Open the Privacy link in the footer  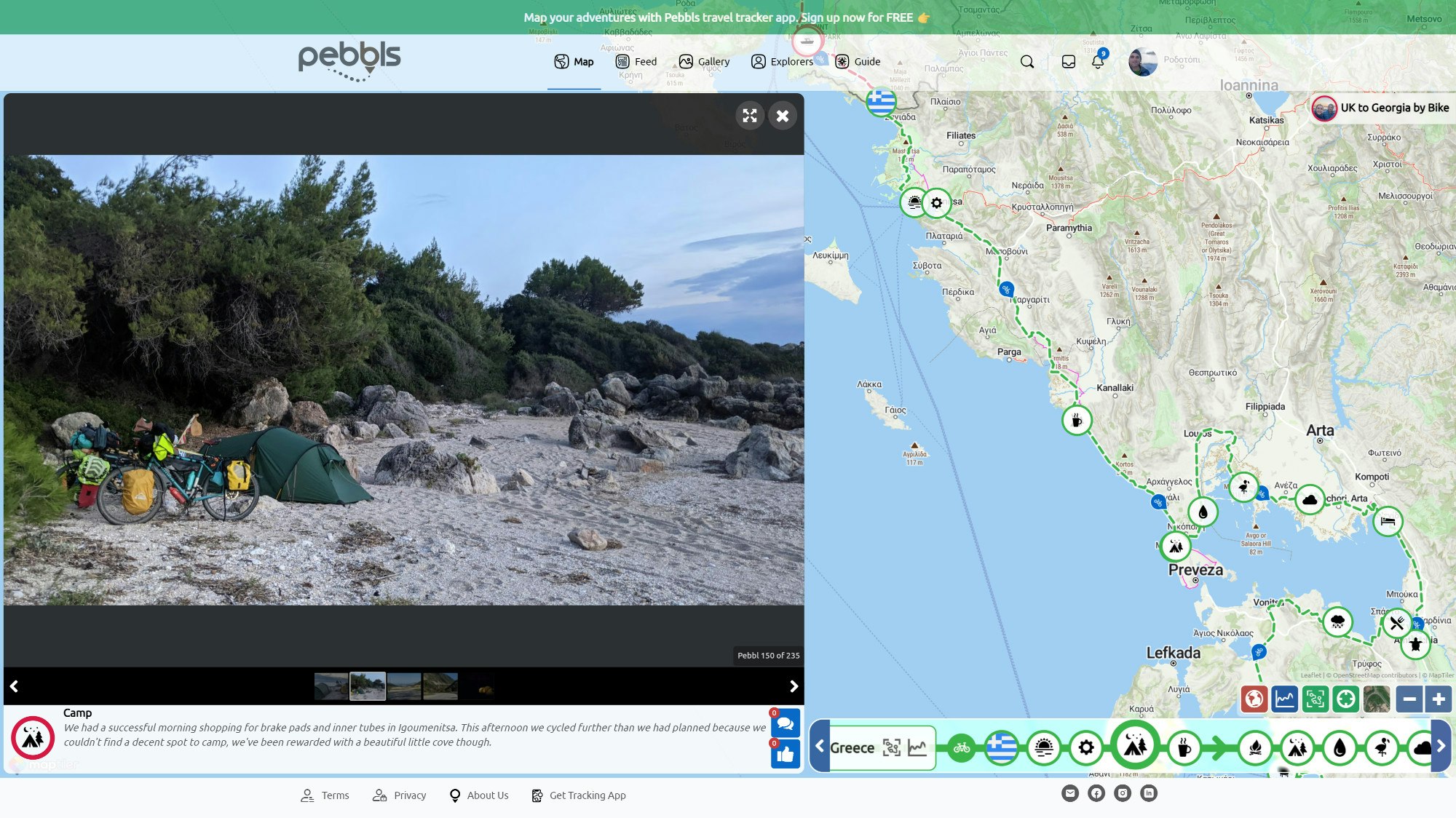pos(399,795)
